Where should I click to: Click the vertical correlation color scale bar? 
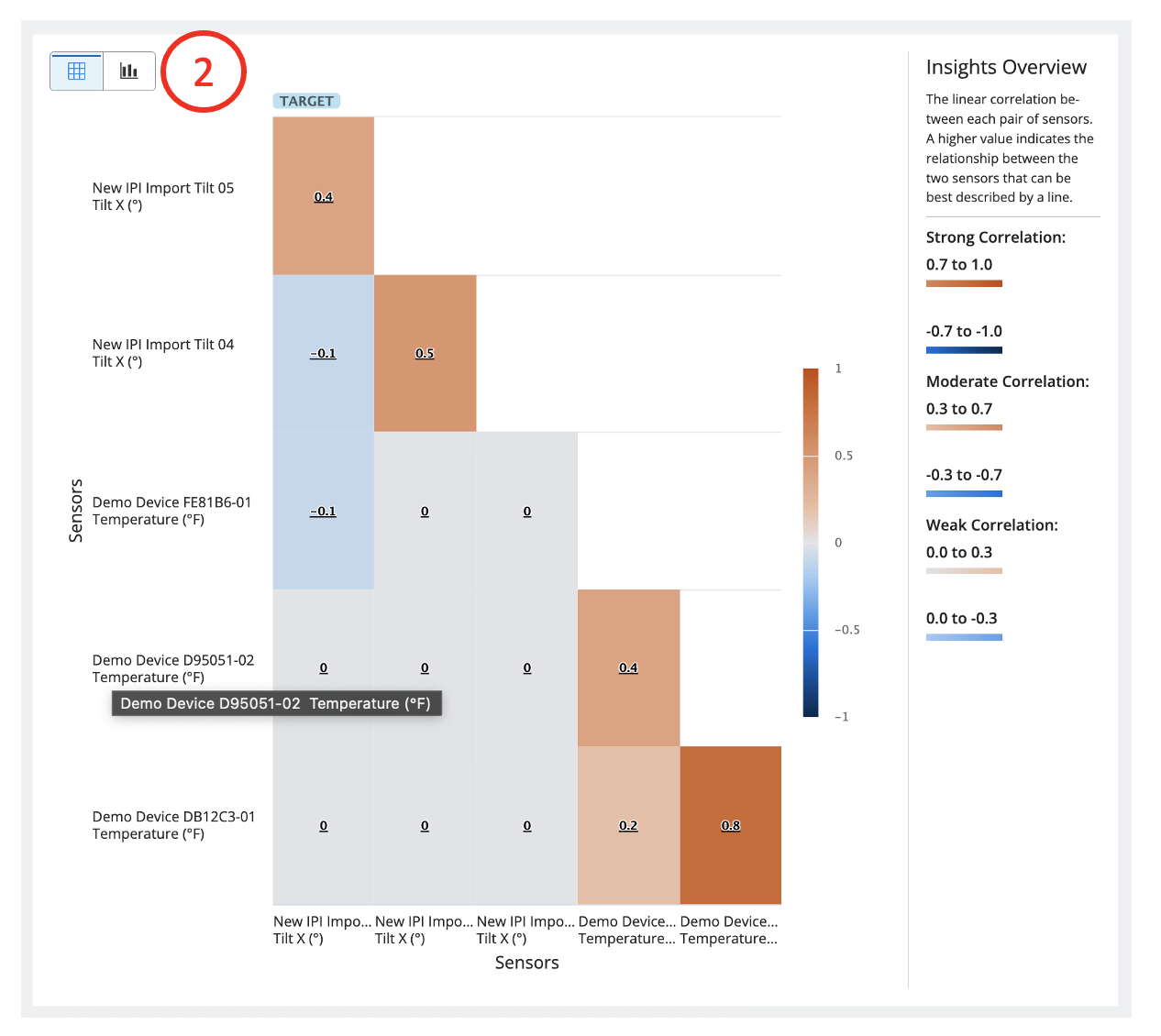point(811,542)
